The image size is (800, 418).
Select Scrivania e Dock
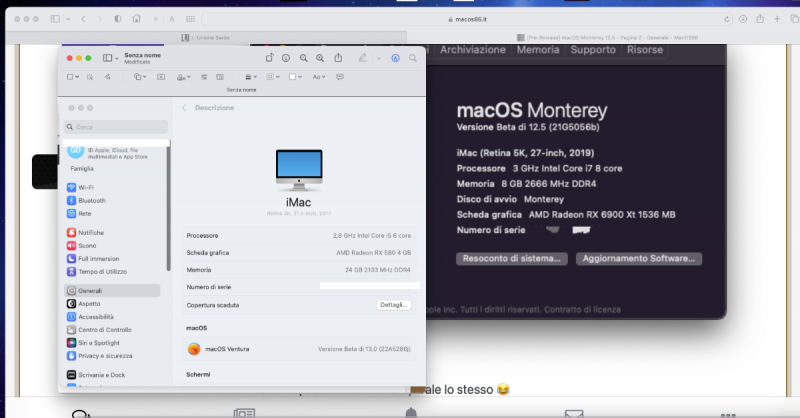point(96,375)
